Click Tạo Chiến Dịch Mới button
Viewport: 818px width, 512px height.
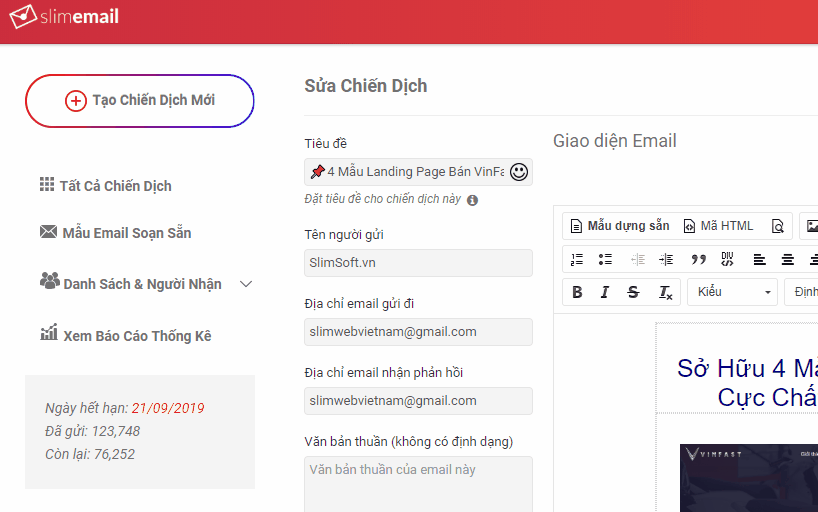point(140,101)
